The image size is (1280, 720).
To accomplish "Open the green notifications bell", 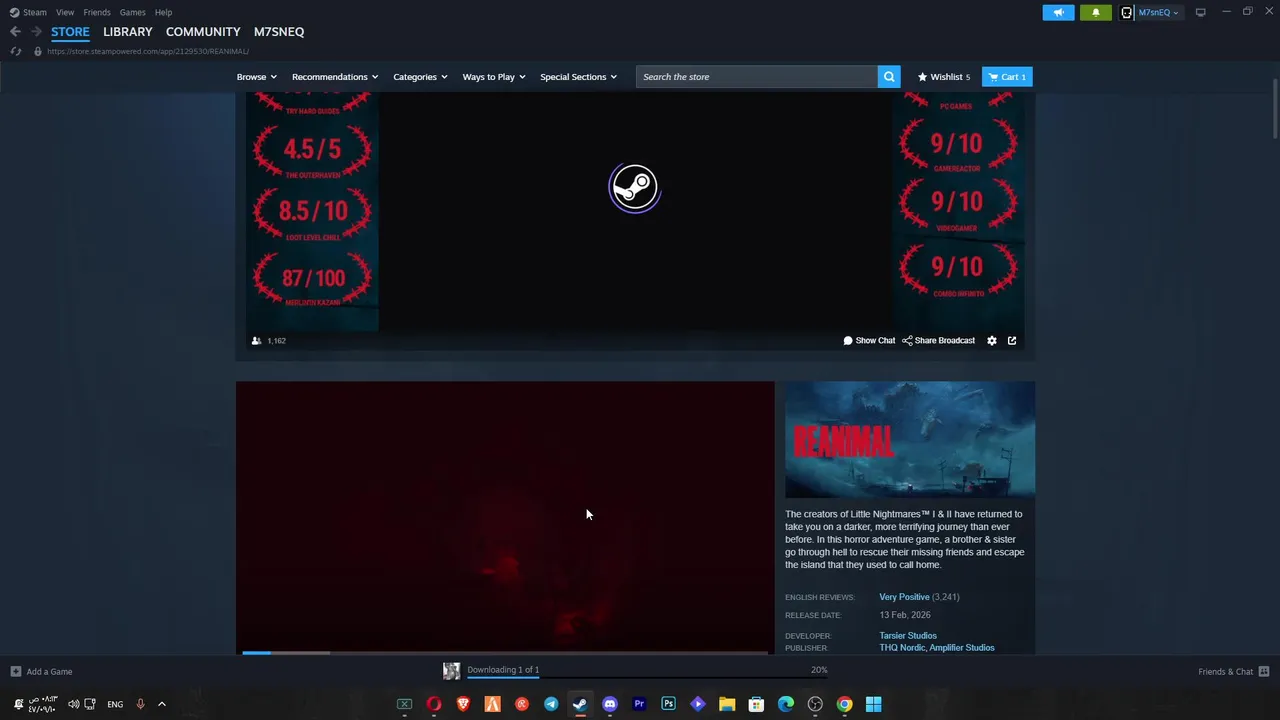I will tap(1095, 12).
